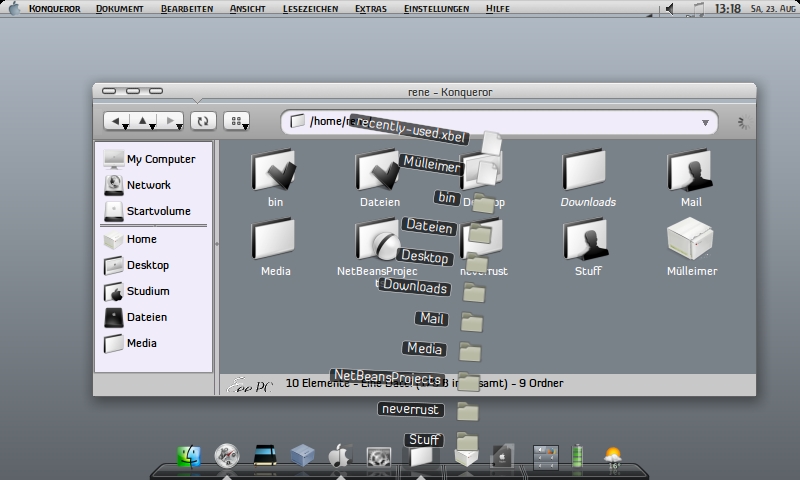Open the up-directory dropdown arrow

(x=152, y=126)
